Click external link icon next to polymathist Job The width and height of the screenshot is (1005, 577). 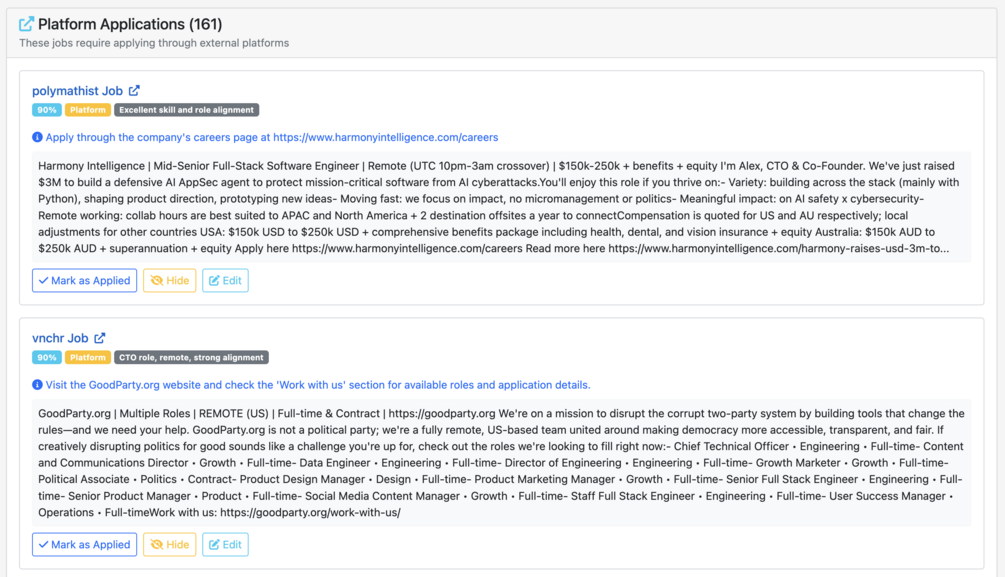click(134, 91)
